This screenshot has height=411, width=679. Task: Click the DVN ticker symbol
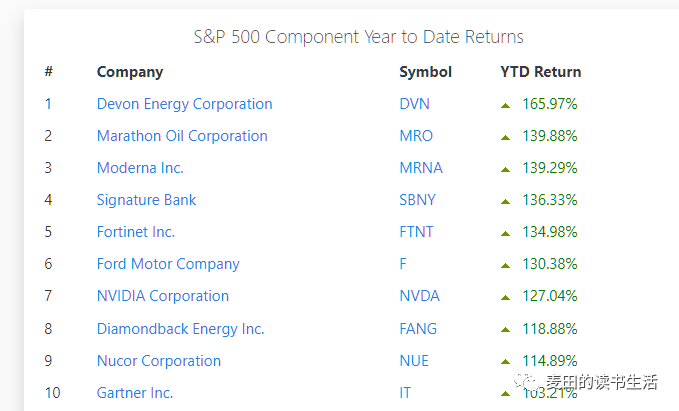tap(414, 104)
